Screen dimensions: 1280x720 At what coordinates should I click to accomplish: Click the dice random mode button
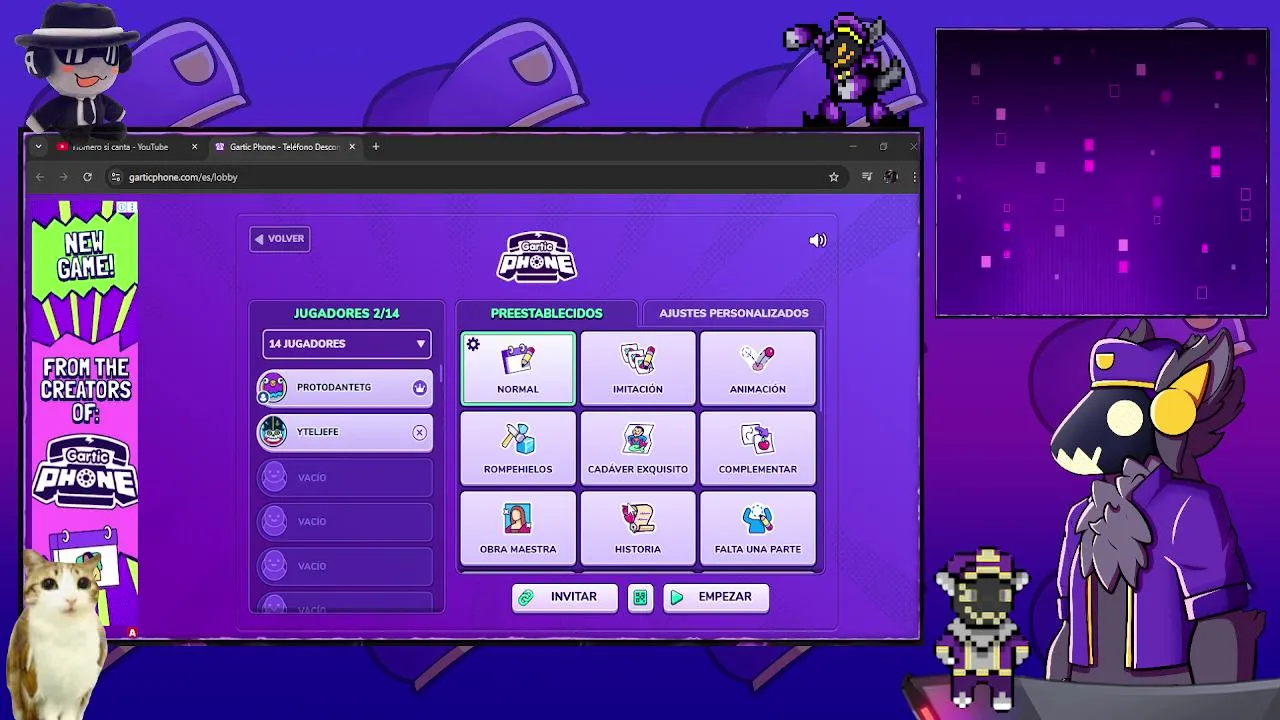click(640, 597)
